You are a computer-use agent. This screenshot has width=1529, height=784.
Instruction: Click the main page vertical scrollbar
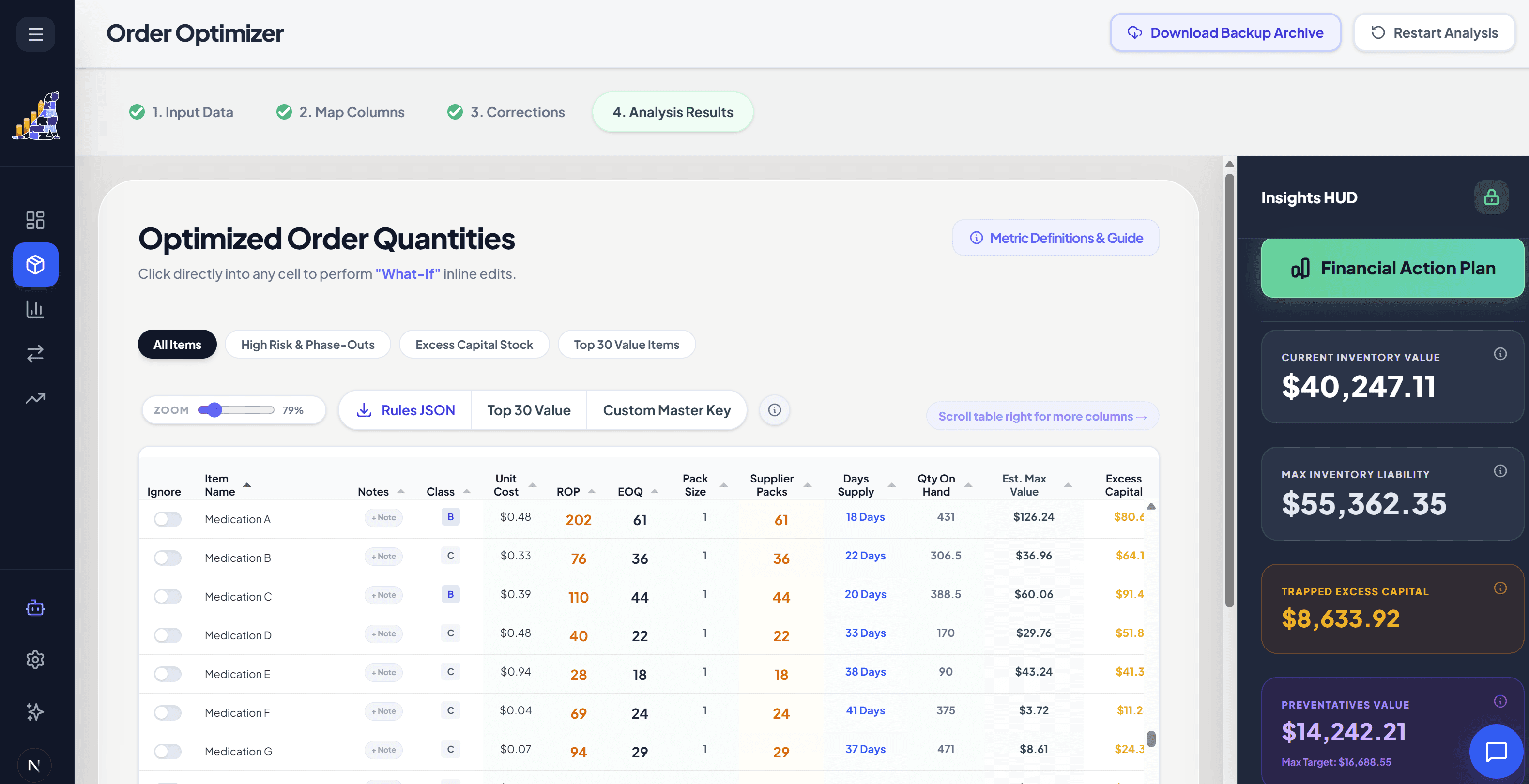pyautogui.click(x=1229, y=390)
